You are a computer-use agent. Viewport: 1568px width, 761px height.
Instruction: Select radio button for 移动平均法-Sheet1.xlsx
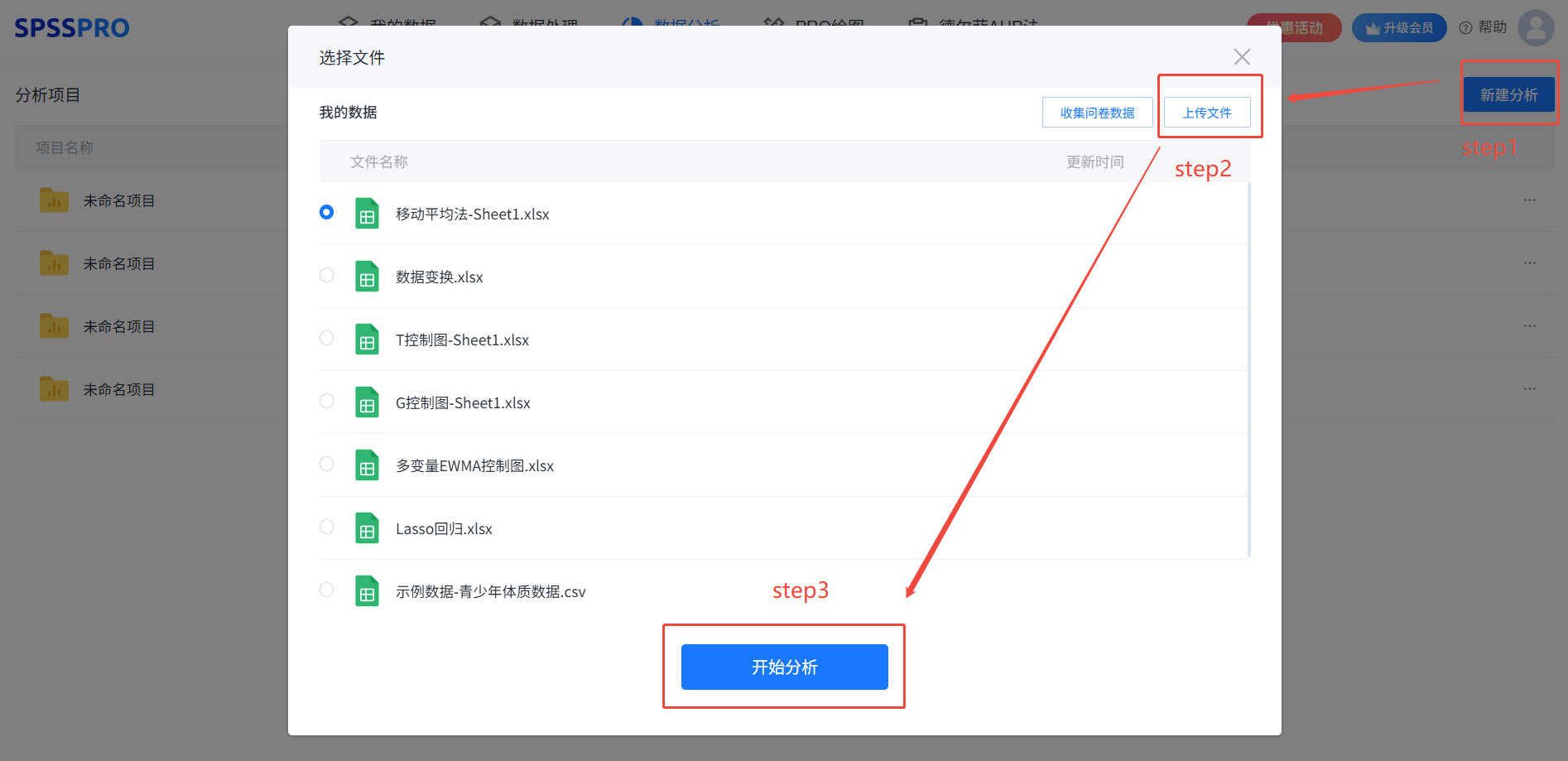pyautogui.click(x=327, y=212)
